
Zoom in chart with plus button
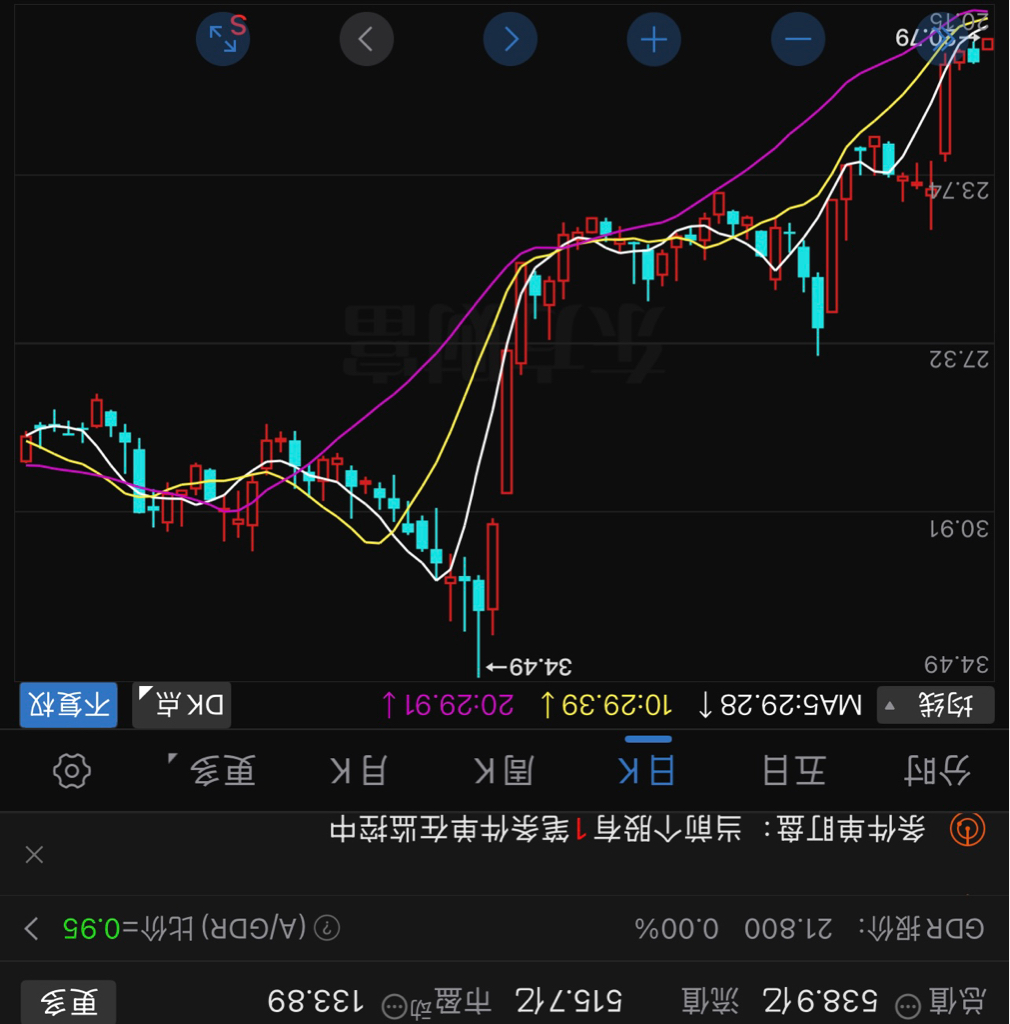(x=654, y=39)
